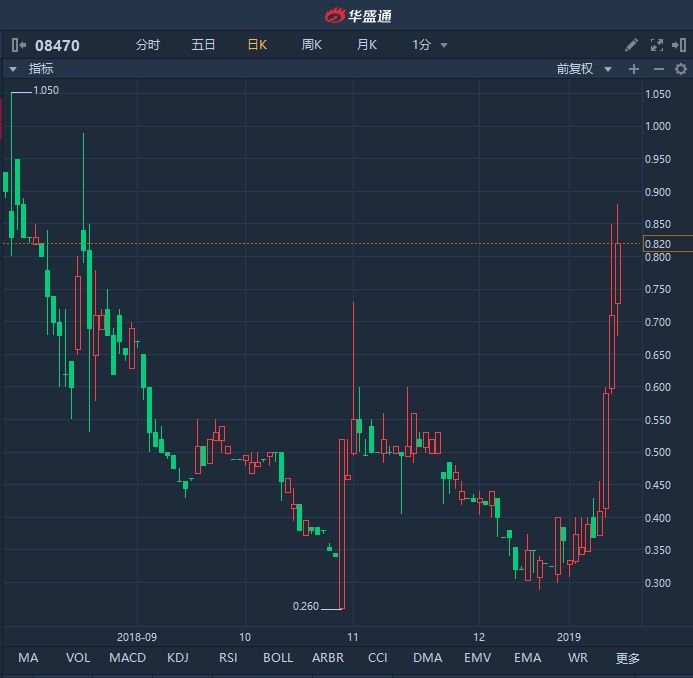Select the pencil drawing tool icon
The height and width of the screenshot is (678, 693).
coord(631,45)
